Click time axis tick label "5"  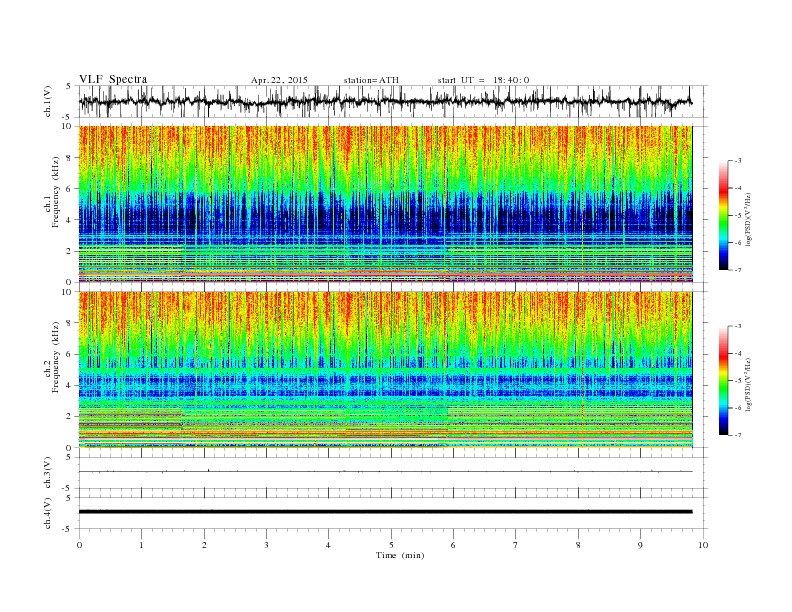click(391, 545)
